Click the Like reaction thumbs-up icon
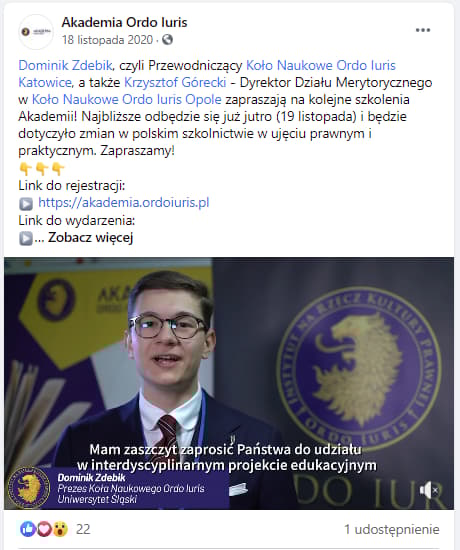Image resolution: width=460 pixels, height=550 pixels. click(28, 529)
